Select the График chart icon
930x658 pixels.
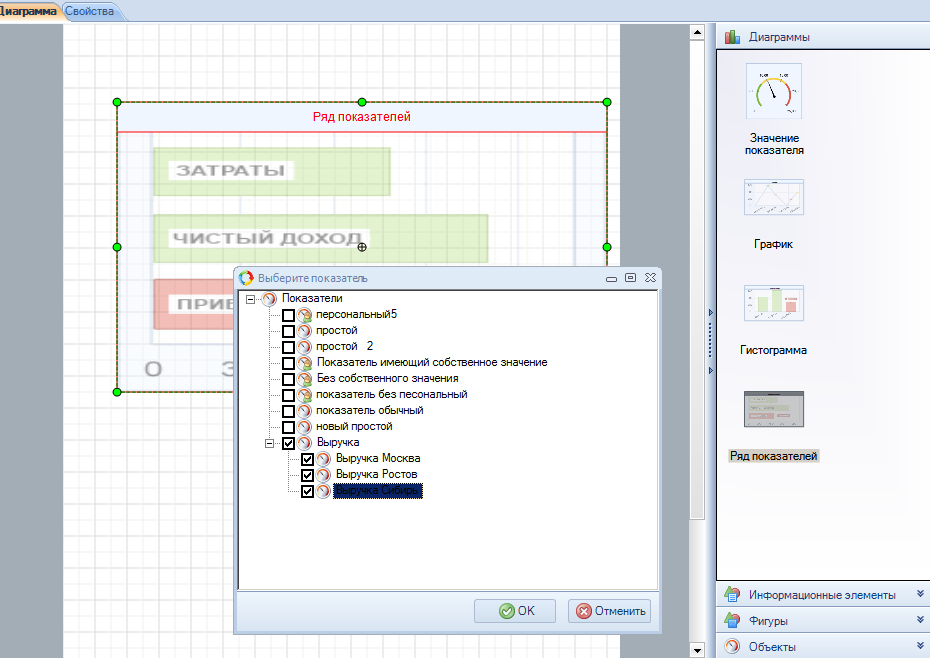[773, 198]
